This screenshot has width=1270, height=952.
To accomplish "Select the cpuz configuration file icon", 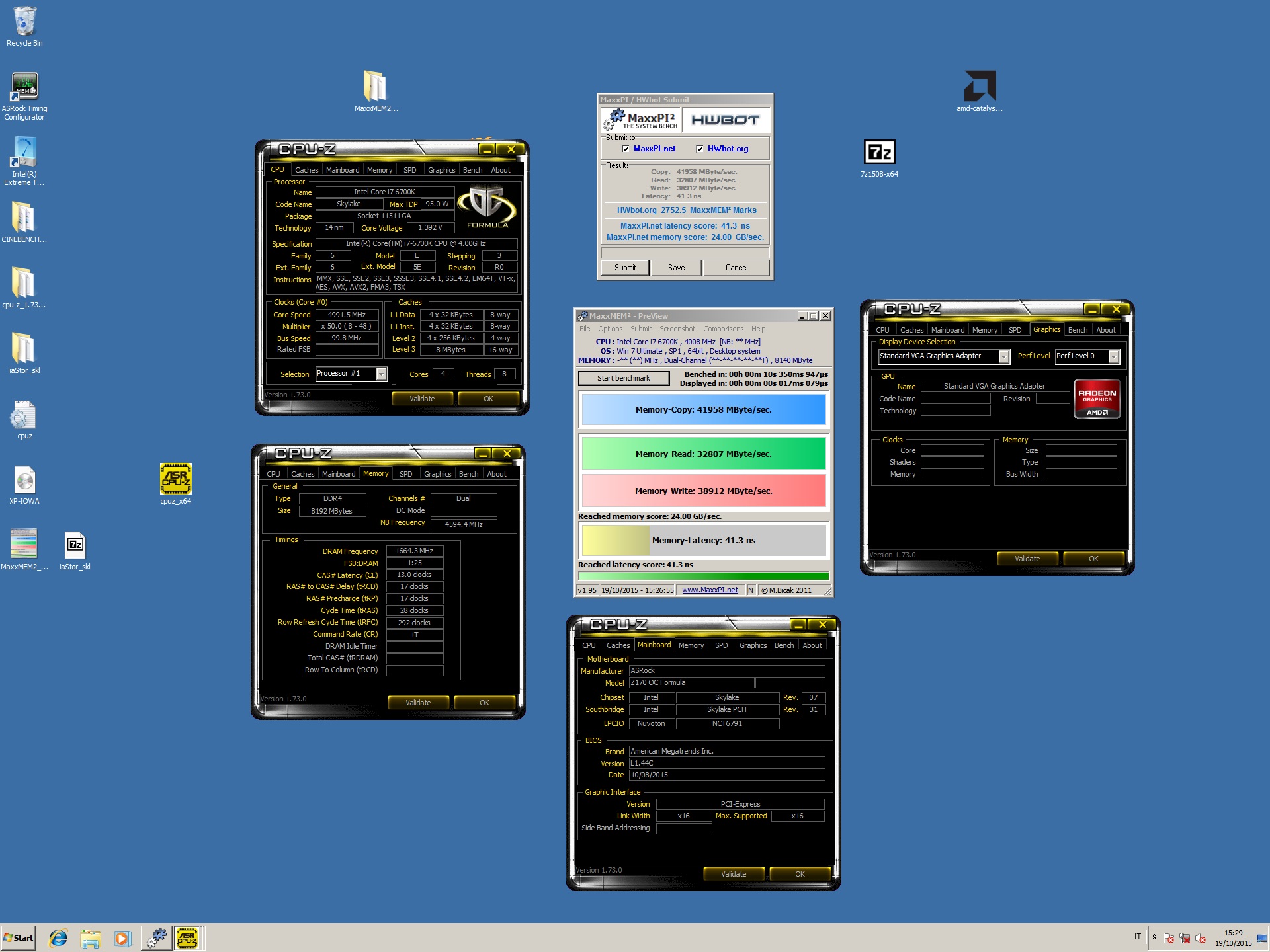I will 24,419.
